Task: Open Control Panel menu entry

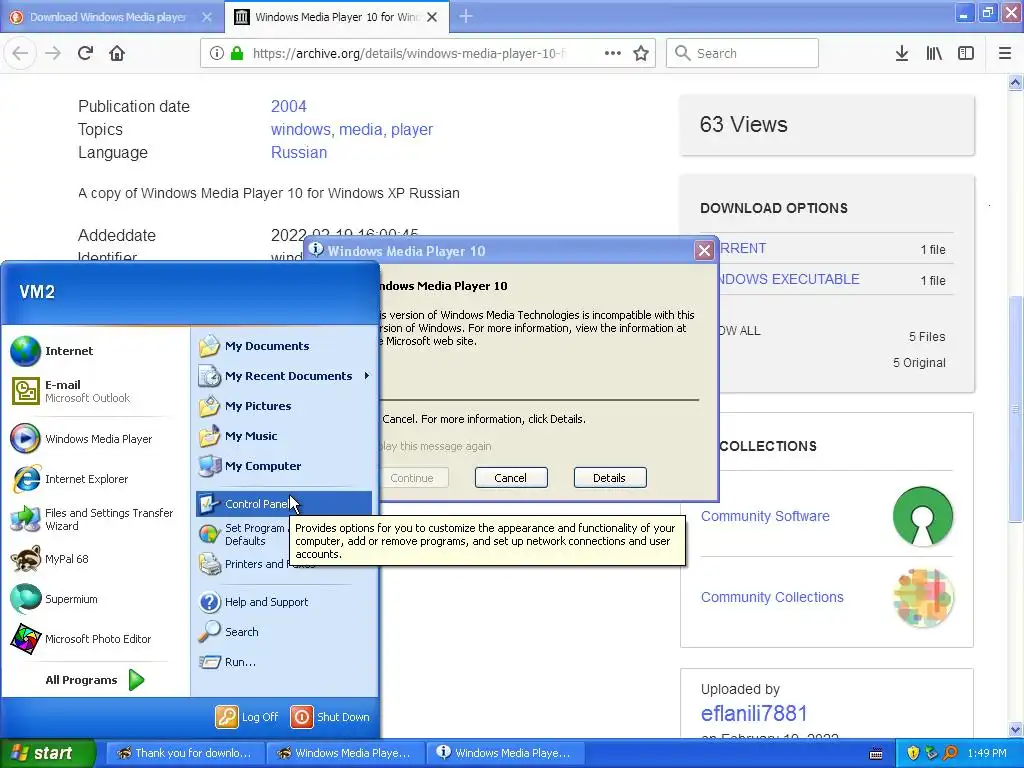Action: [x=284, y=504]
